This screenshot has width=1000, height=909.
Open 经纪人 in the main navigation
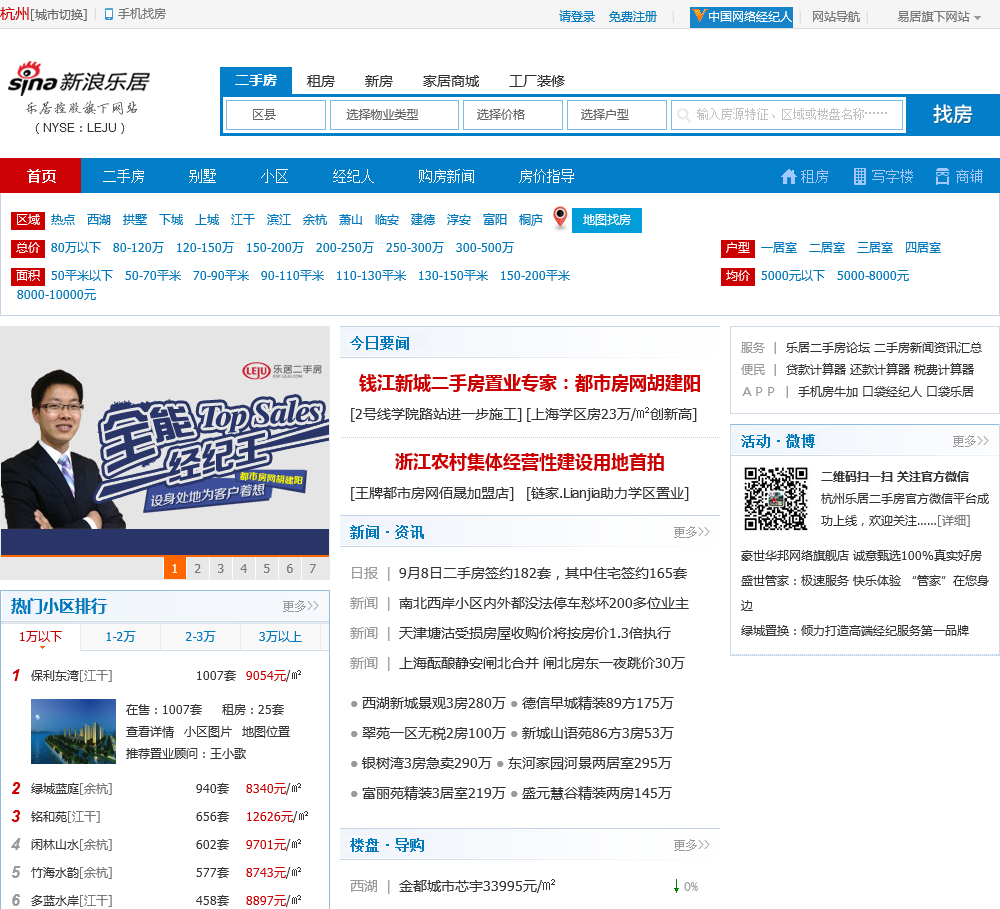pos(353,176)
